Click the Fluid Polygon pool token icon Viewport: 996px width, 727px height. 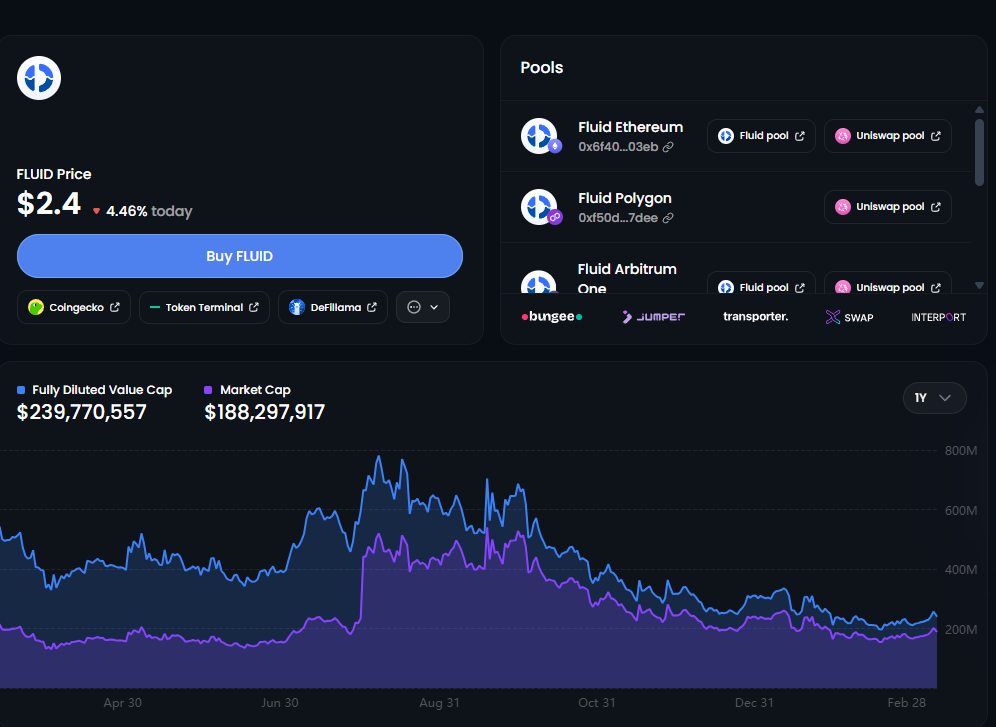pyautogui.click(x=539, y=207)
